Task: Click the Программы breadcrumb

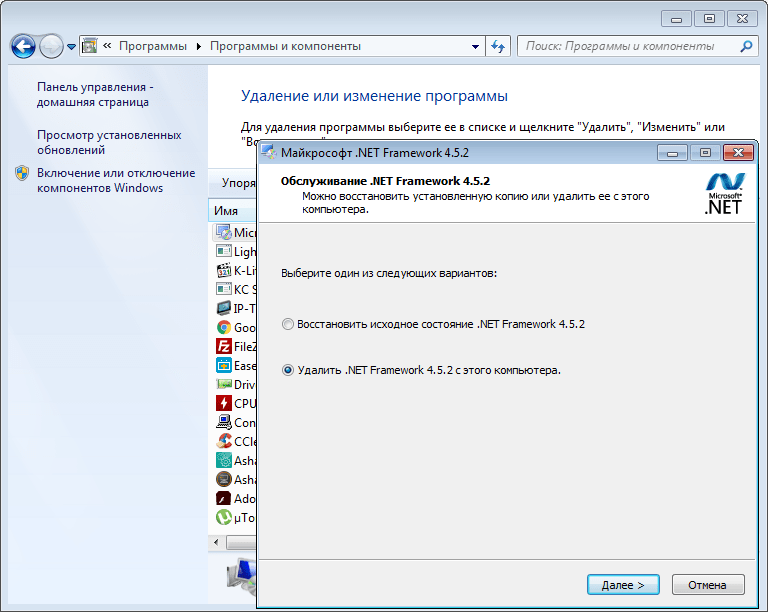Action: [x=153, y=46]
